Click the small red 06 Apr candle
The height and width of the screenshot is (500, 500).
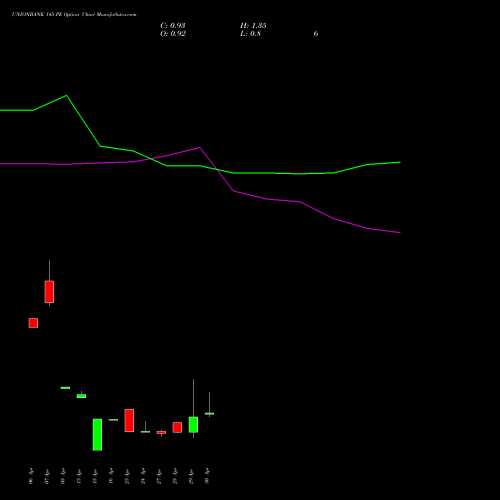(x=33, y=323)
